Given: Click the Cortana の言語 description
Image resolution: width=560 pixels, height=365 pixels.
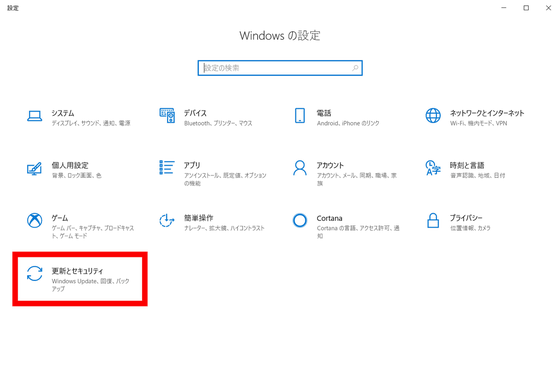Looking at the screenshot, I should coord(358,232).
